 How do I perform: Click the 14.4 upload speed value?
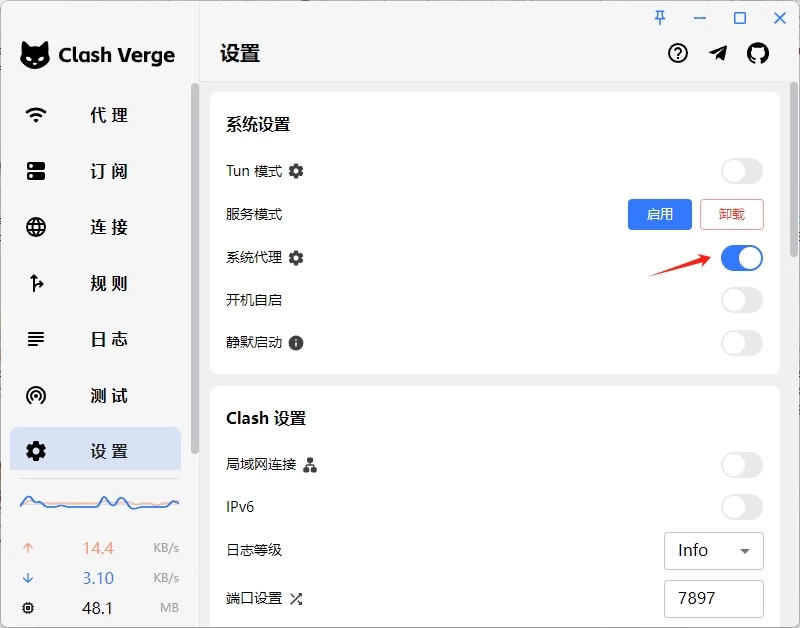point(98,548)
